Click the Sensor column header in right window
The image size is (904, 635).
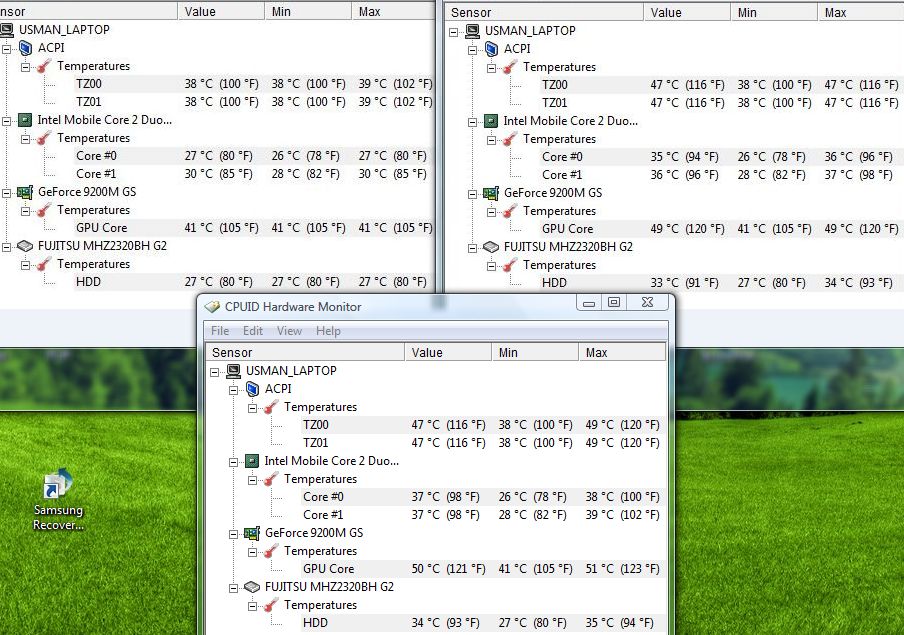click(544, 12)
